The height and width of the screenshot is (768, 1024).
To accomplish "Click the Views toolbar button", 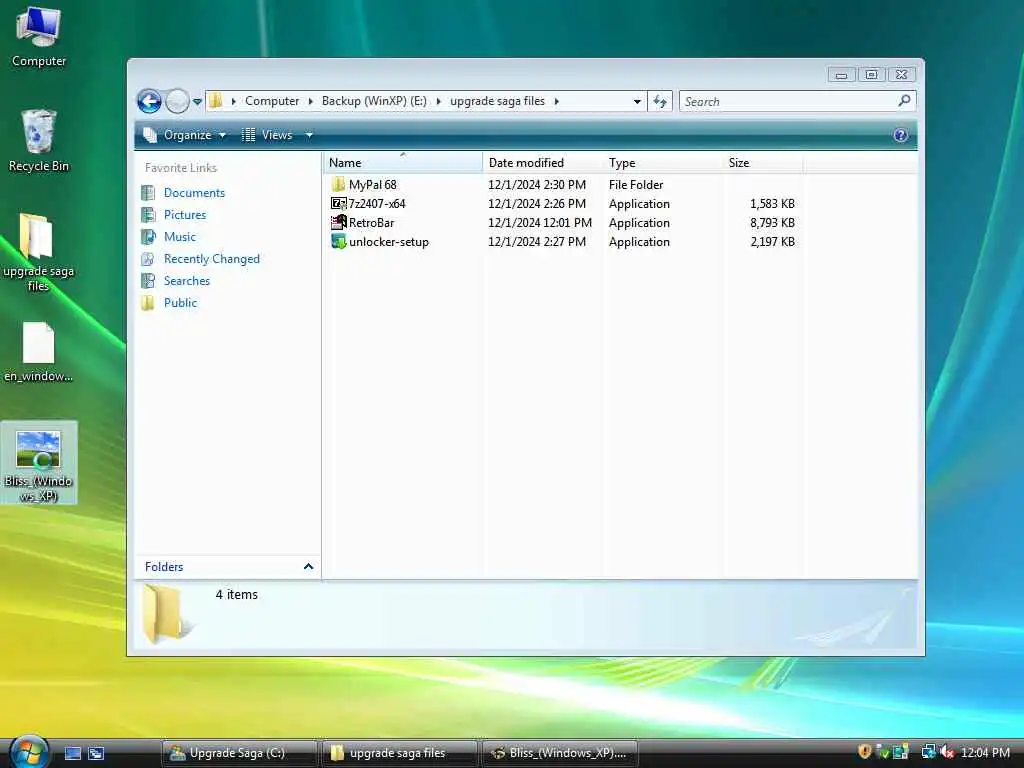I will 267,135.
